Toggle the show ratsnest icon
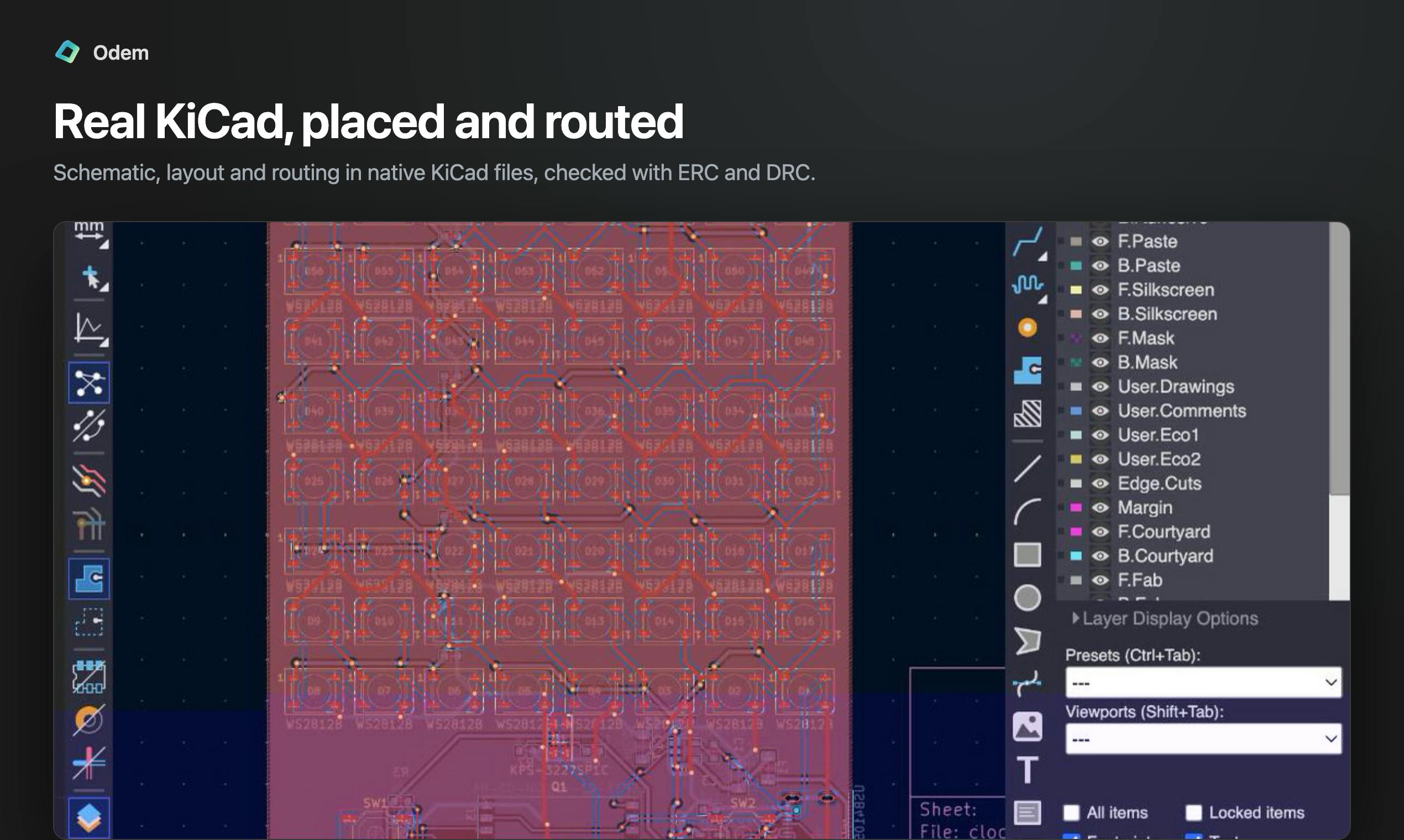Screen dimensions: 1404x840 [x=90, y=382]
